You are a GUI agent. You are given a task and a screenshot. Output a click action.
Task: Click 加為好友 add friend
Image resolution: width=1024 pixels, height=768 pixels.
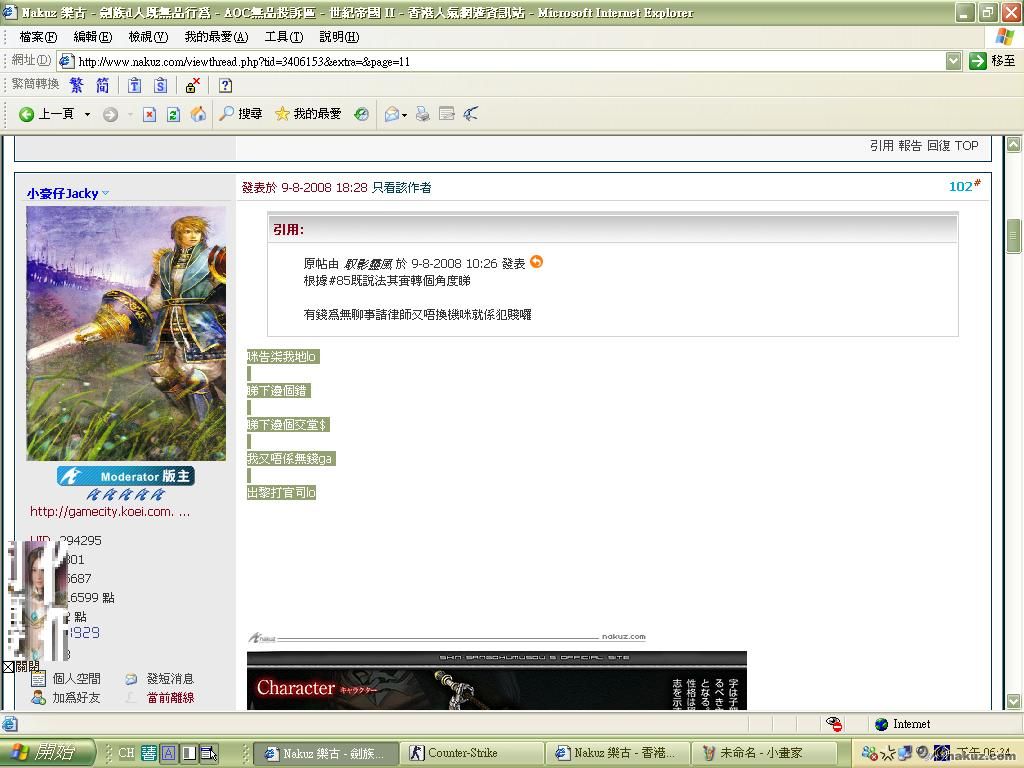pos(76,698)
